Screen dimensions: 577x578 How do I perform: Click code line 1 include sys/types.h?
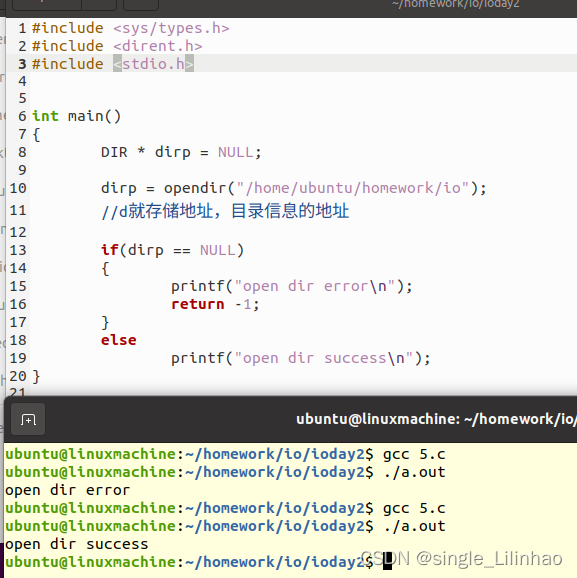pyautogui.click(x=131, y=28)
